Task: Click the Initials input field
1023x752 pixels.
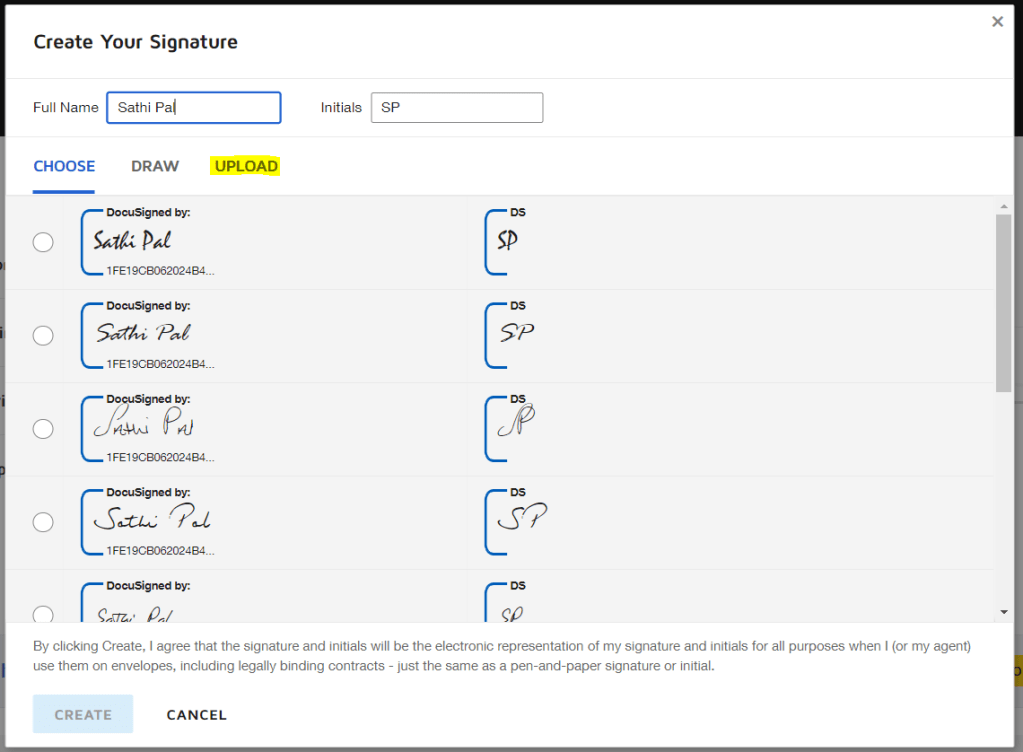Action: tap(456, 108)
